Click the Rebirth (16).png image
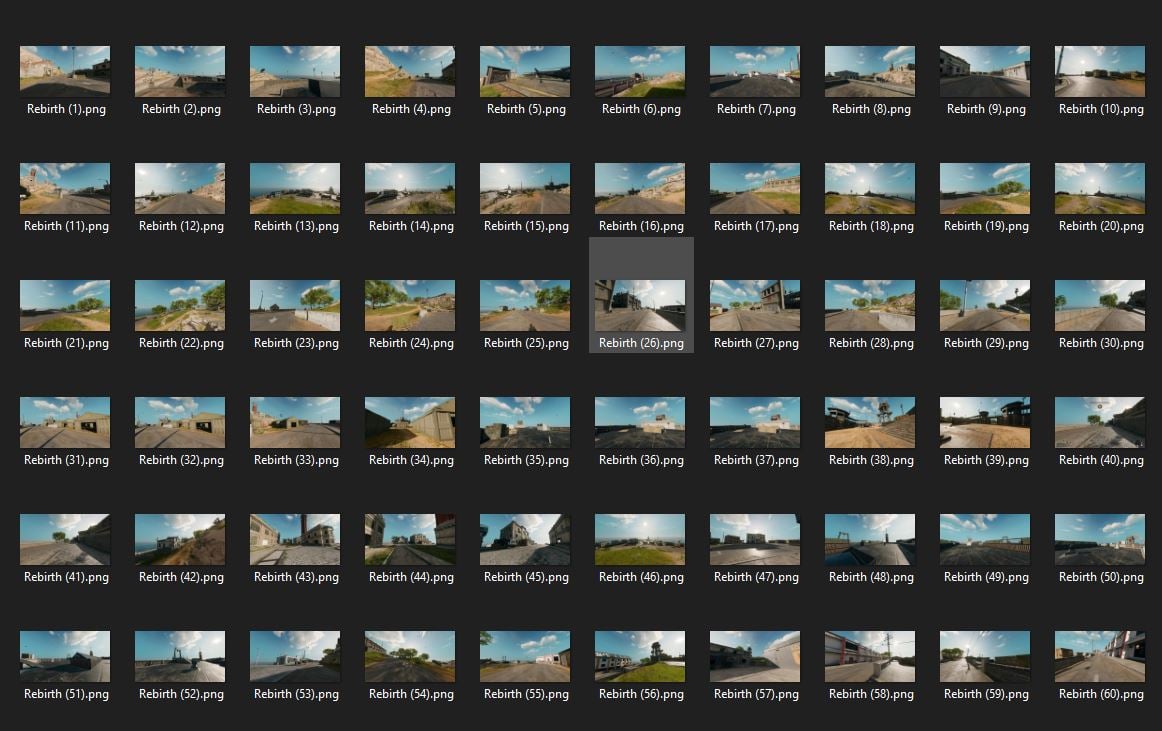 coord(640,188)
